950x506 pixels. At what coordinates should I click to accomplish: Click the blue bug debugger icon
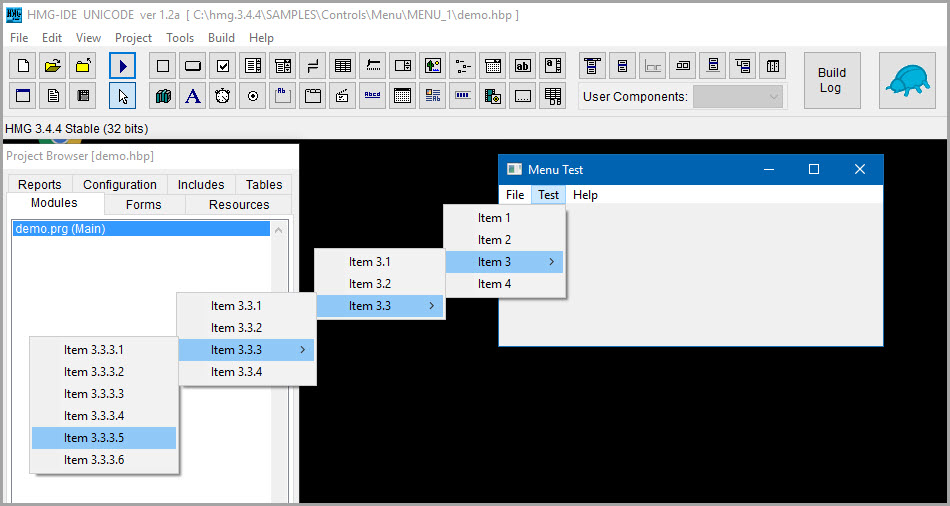[x=907, y=80]
